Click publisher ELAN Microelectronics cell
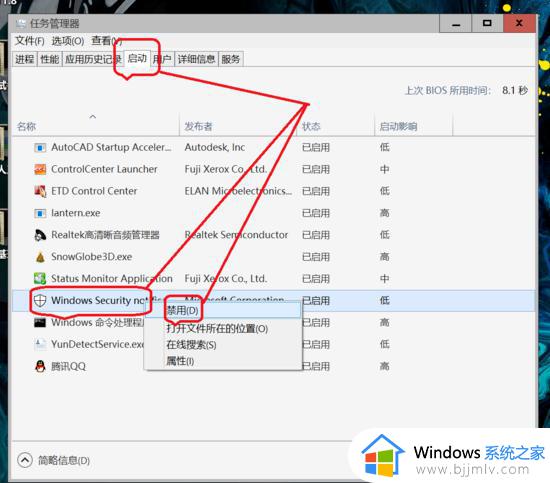Screen dimensions: 550x483 coord(238,191)
